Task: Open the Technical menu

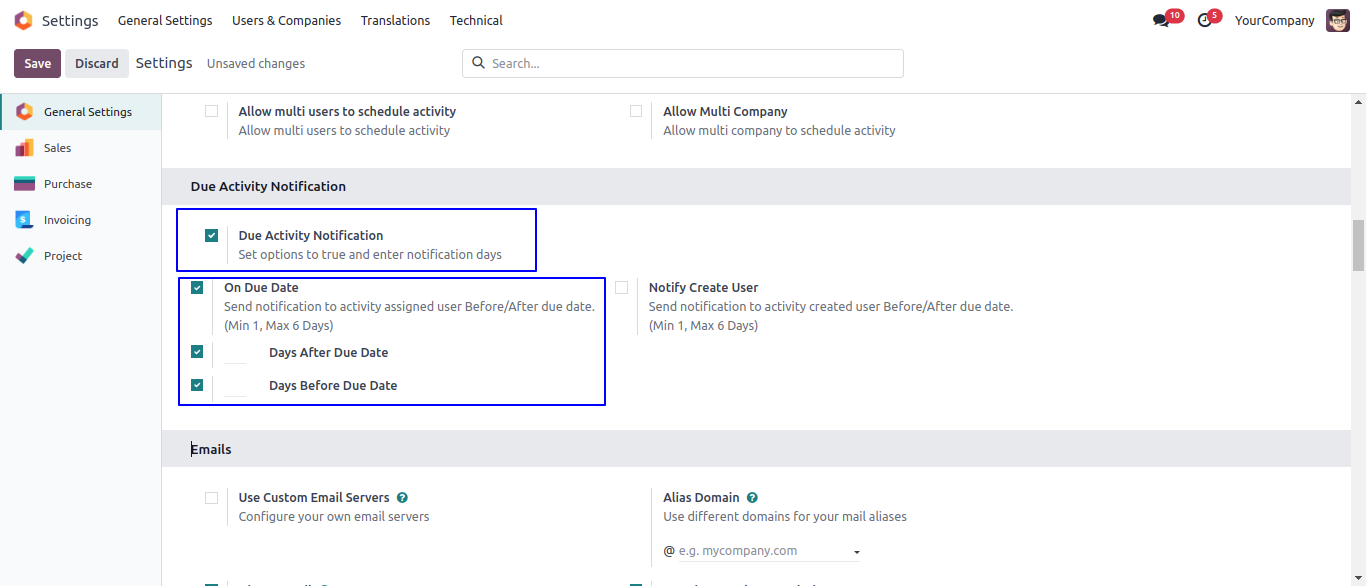Action: pos(476,21)
